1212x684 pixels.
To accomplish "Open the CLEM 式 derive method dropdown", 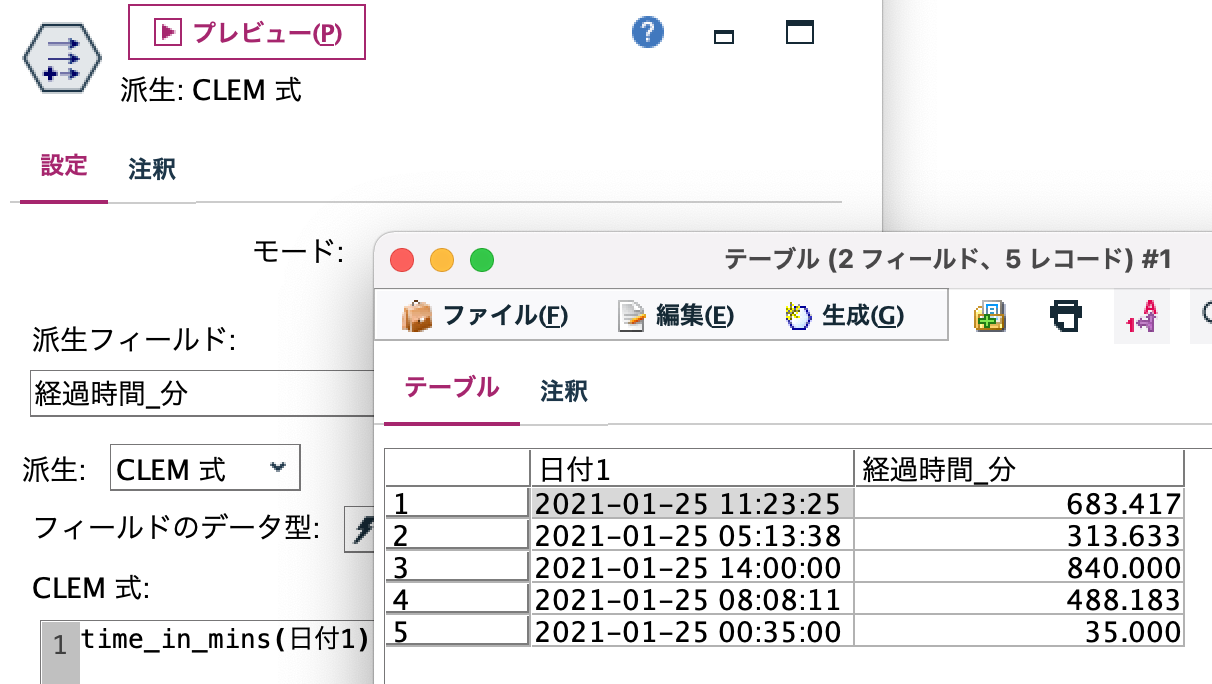I will (x=204, y=467).
